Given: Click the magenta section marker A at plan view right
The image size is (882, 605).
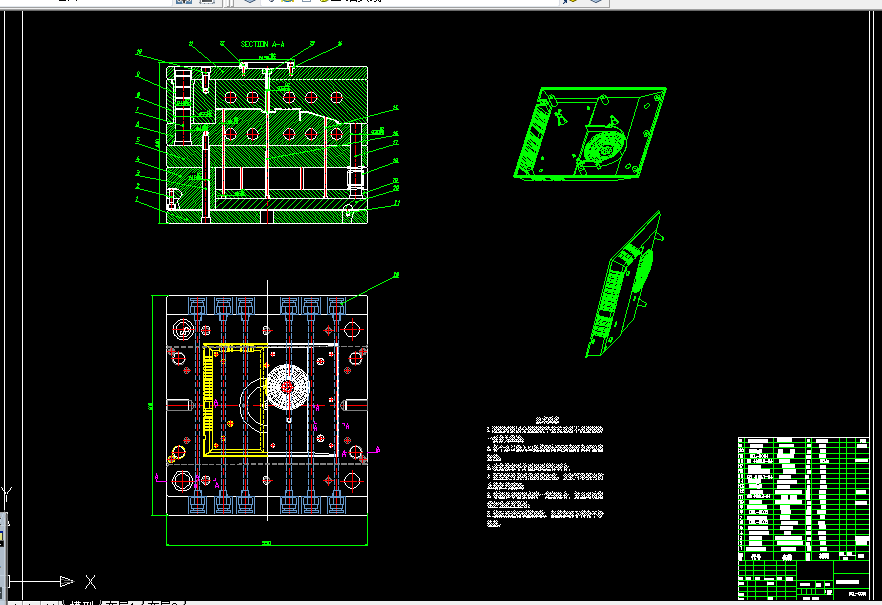Looking at the screenshot, I should tap(377, 449).
